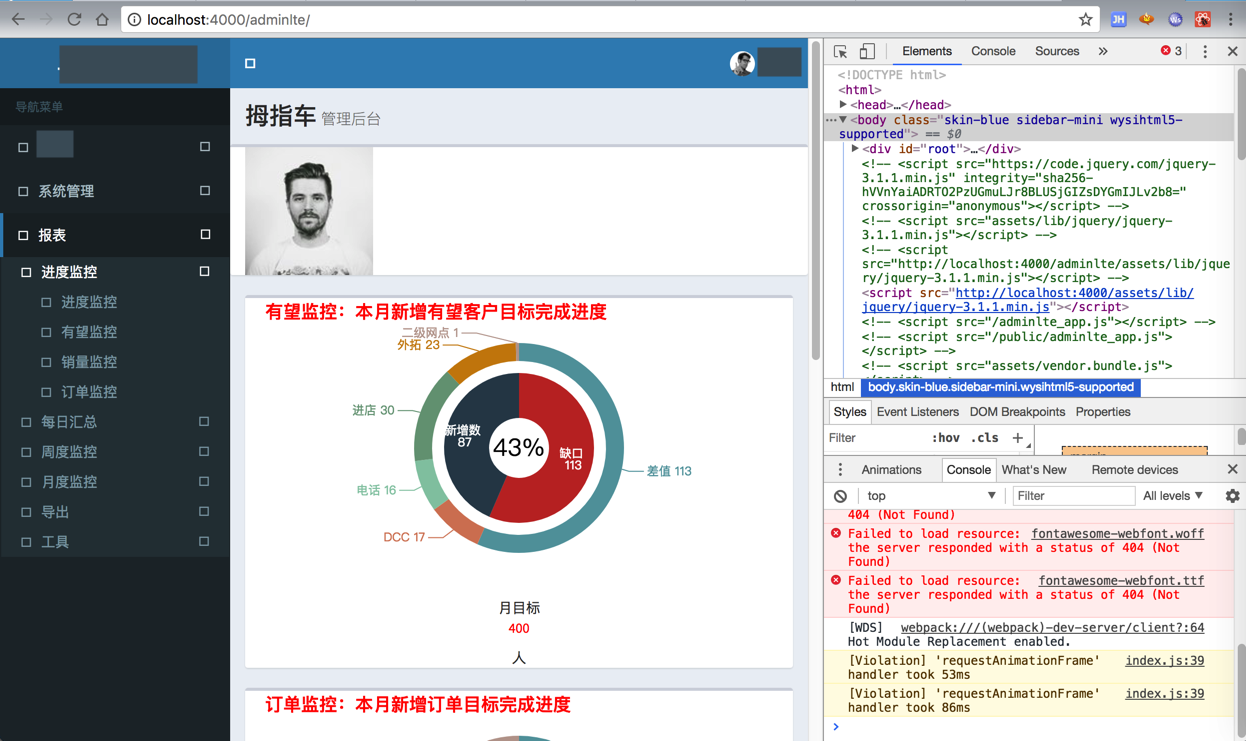The image size is (1246, 741).
Task: Open drawer three-dot menu
Action: [840, 470]
